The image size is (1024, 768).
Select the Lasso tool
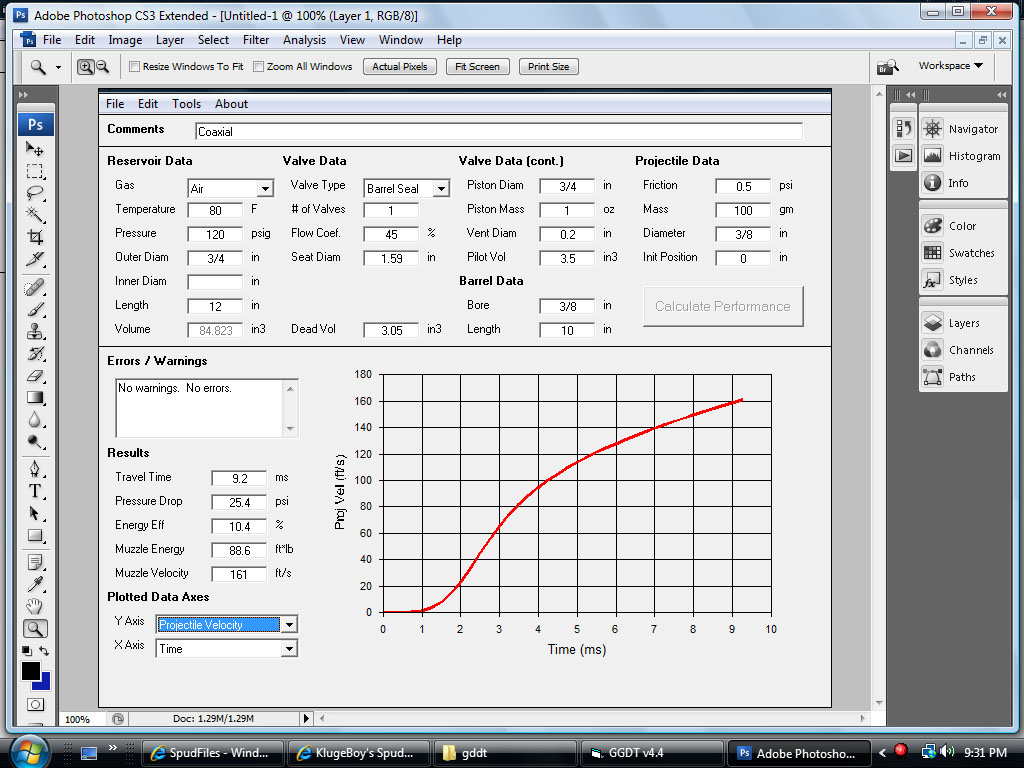[35, 193]
